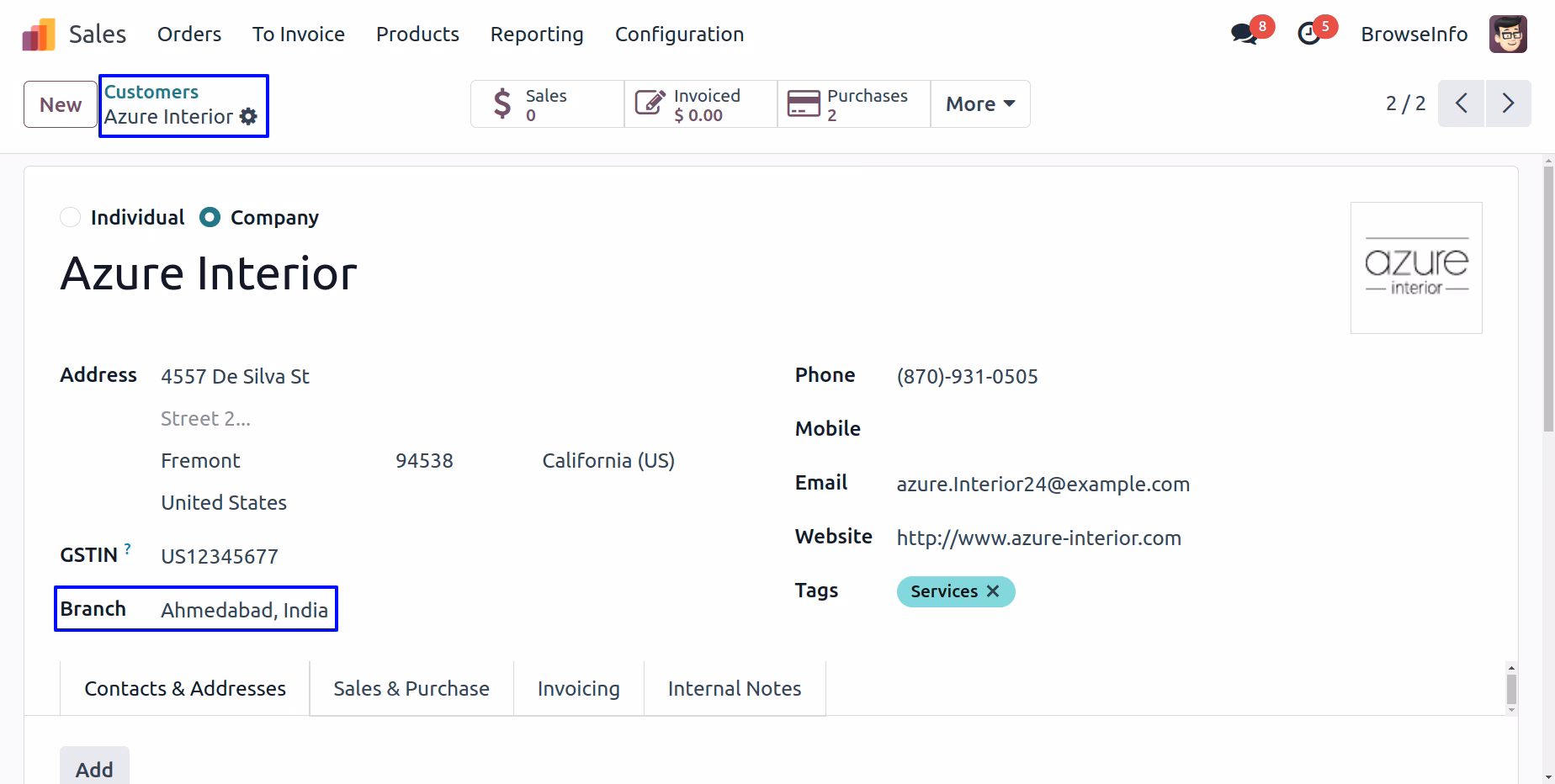Viewport: 1555px width, 784px height.
Task: Open the GSTIN help tooltip question mark
Action: (x=128, y=548)
